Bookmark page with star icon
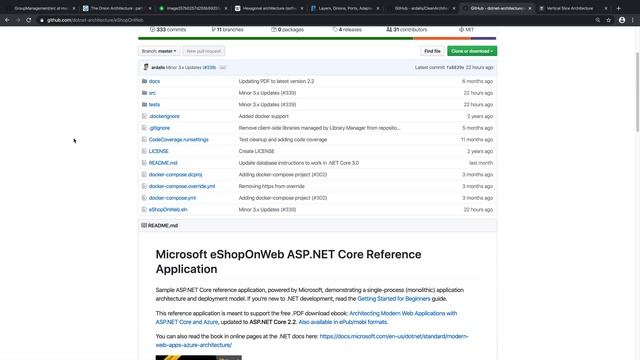This screenshot has height=360, width=640. click(x=609, y=20)
